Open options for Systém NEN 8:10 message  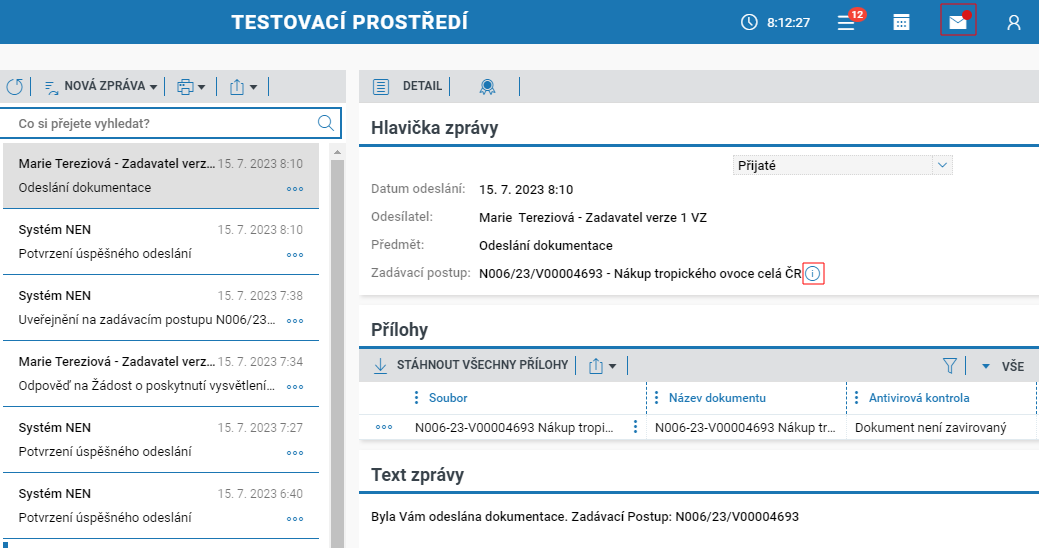pyautogui.click(x=295, y=255)
